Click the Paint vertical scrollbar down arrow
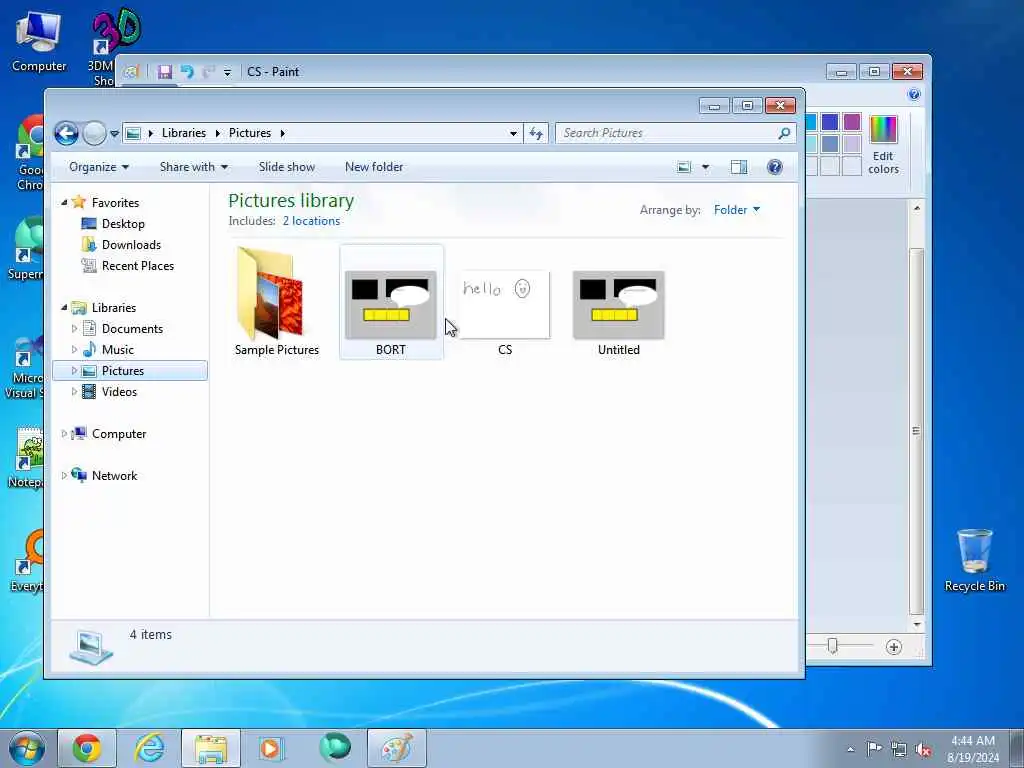1024x768 pixels. tap(917, 625)
